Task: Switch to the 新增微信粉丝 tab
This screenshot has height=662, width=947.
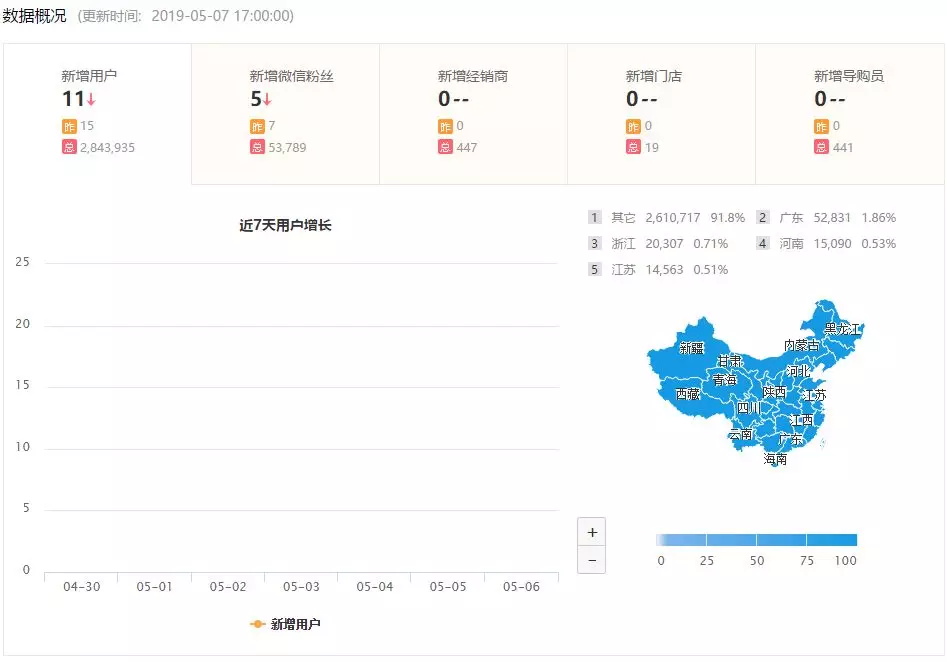Action: click(286, 114)
